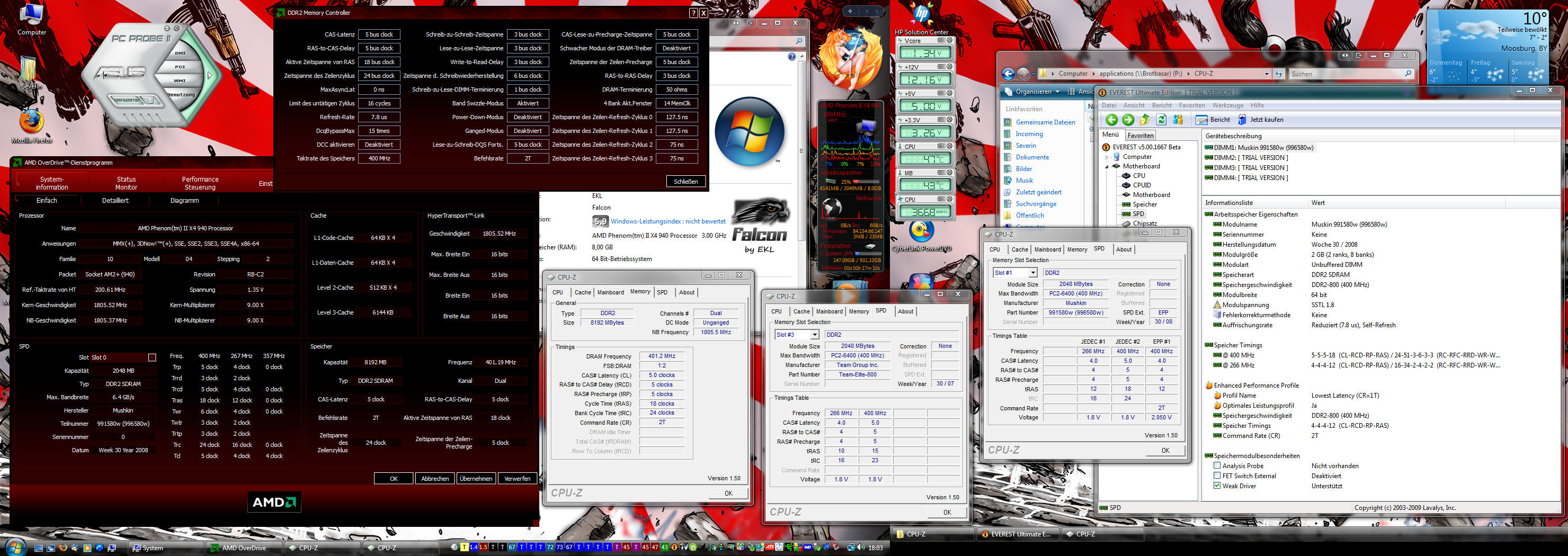Click the ? help button in DDR2 Memory Controller

click(693, 13)
